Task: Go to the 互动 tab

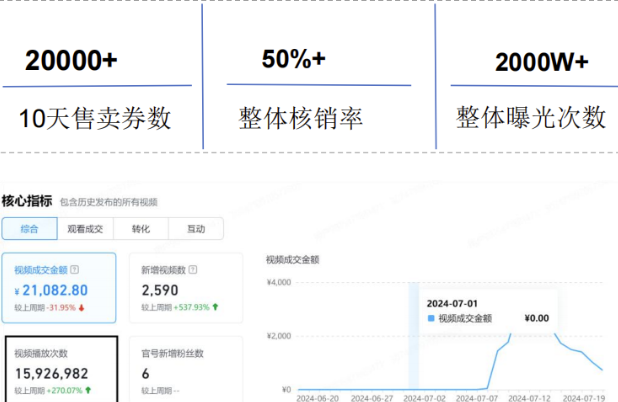Action: coord(195,229)
